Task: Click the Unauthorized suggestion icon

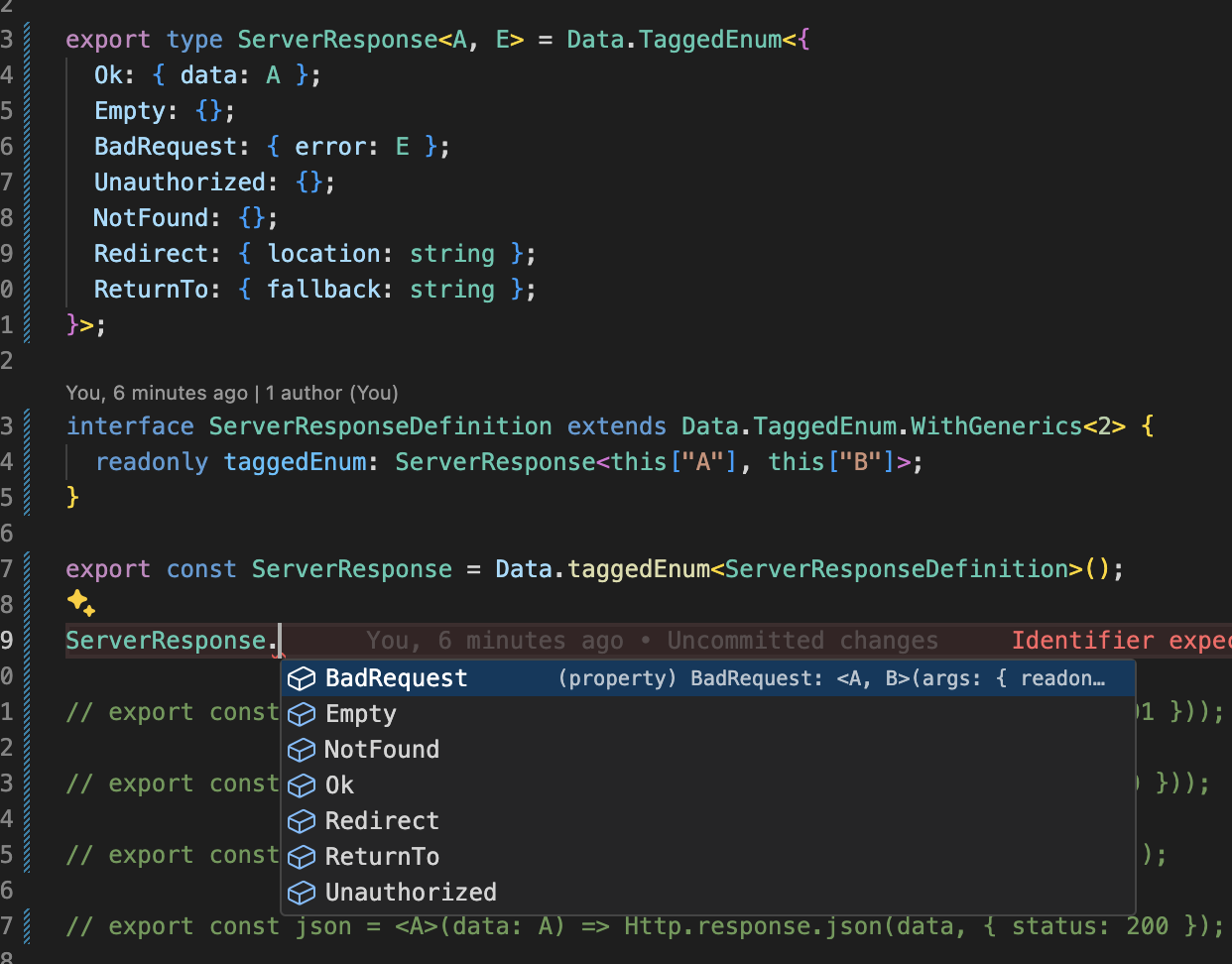Action: click(302, 893)
